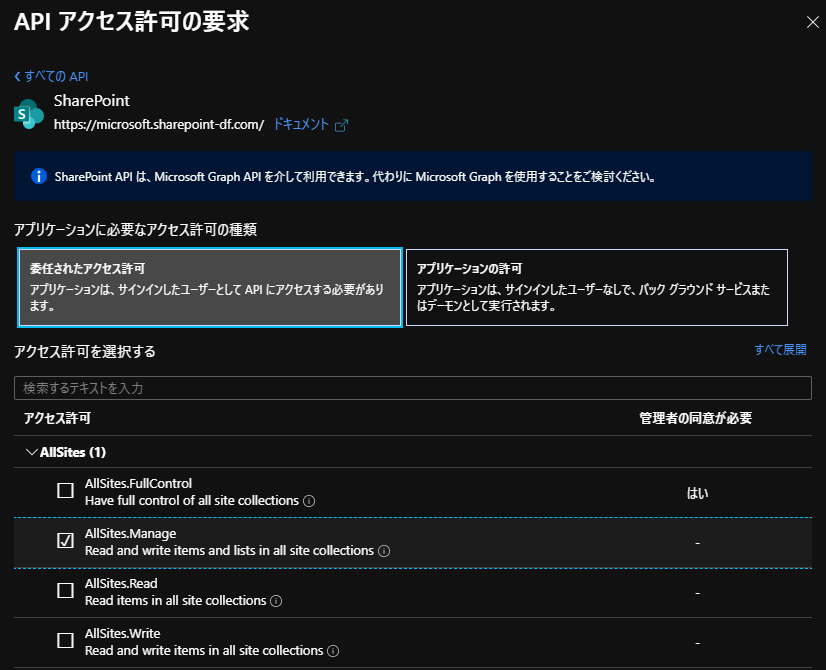Click the SharePoint title text
Image resolution: width=826 pixels, height=670 pixels.
(x=92, y=101)
